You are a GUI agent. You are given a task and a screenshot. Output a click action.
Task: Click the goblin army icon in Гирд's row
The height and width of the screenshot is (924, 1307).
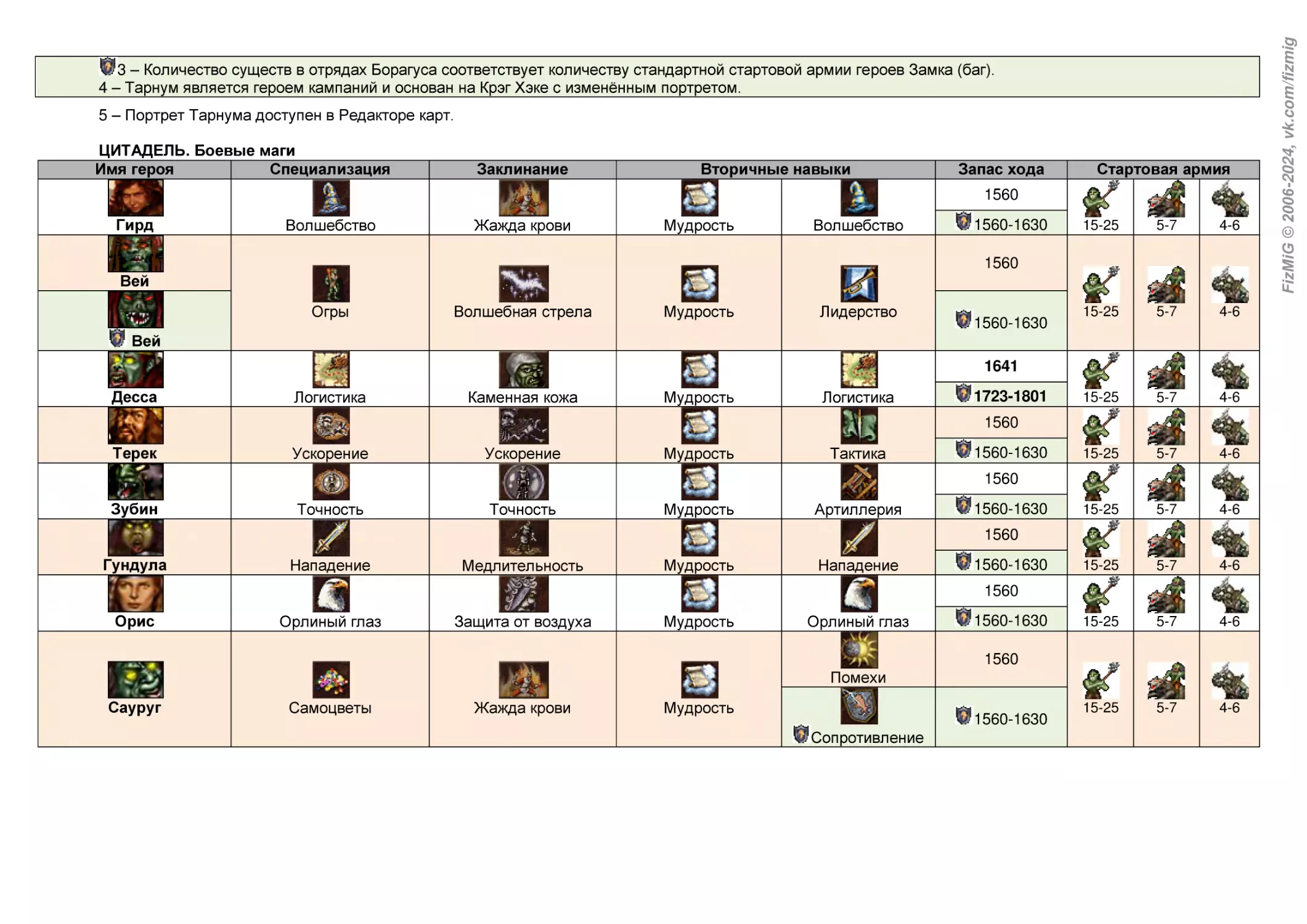(1101, 198)
